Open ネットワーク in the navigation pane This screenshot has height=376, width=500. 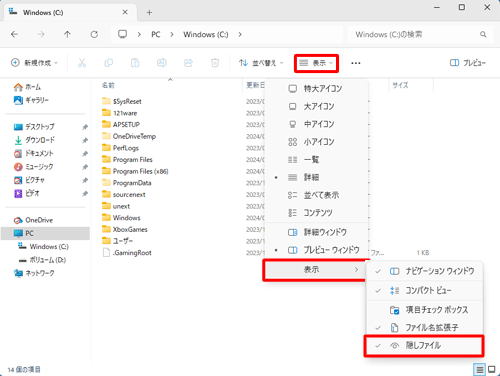pyautogui.click(x=34, y=273)
